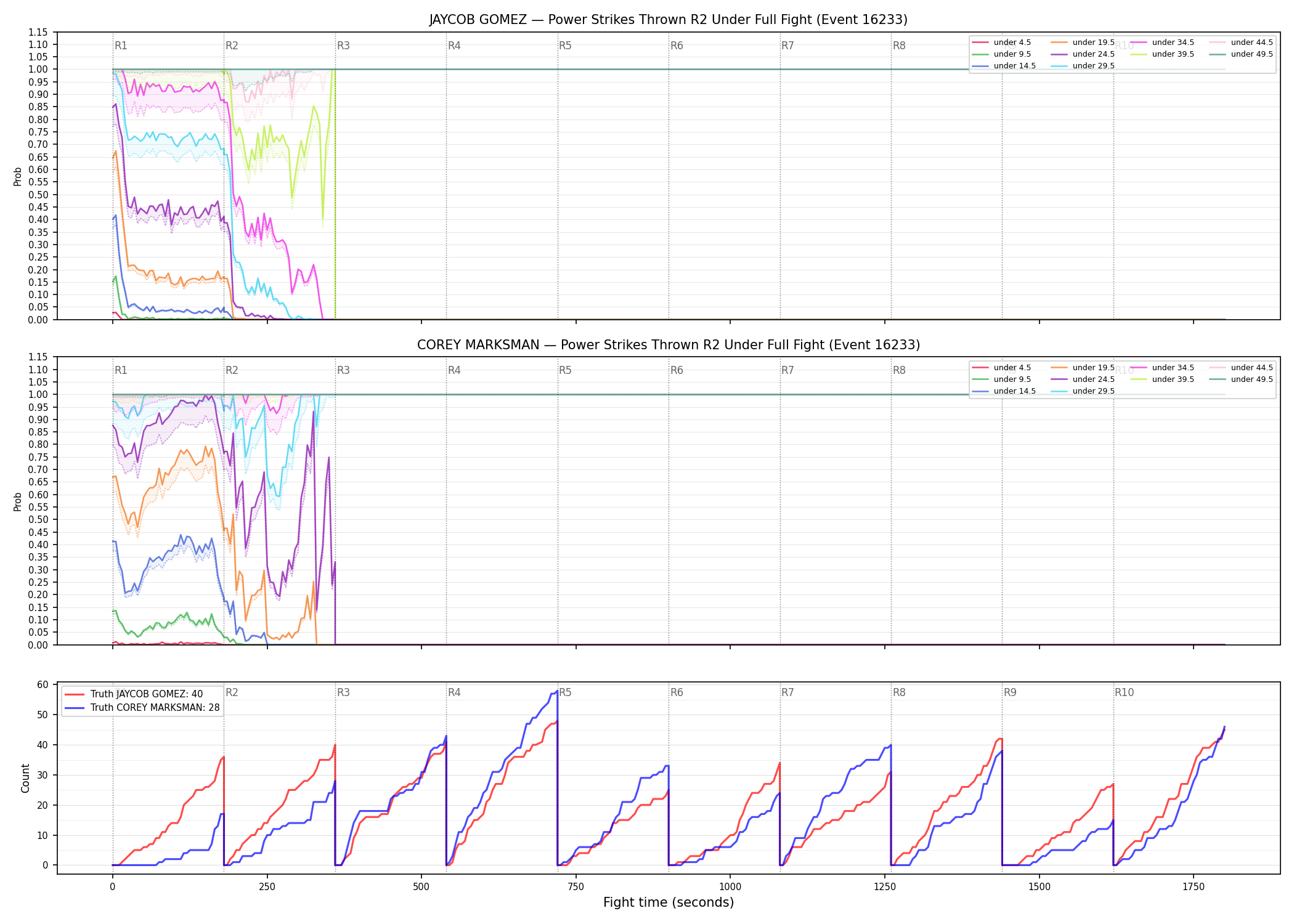The image size is (1294, 924).
Task: Click the R10 round label in bottom chart
Action: click(x=1124, y=692)
